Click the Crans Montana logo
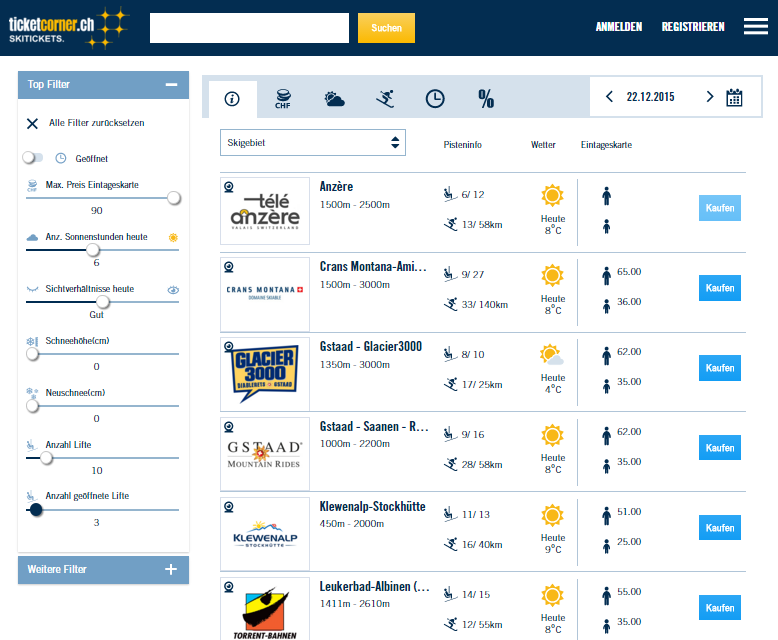 (x=265, y=293)
